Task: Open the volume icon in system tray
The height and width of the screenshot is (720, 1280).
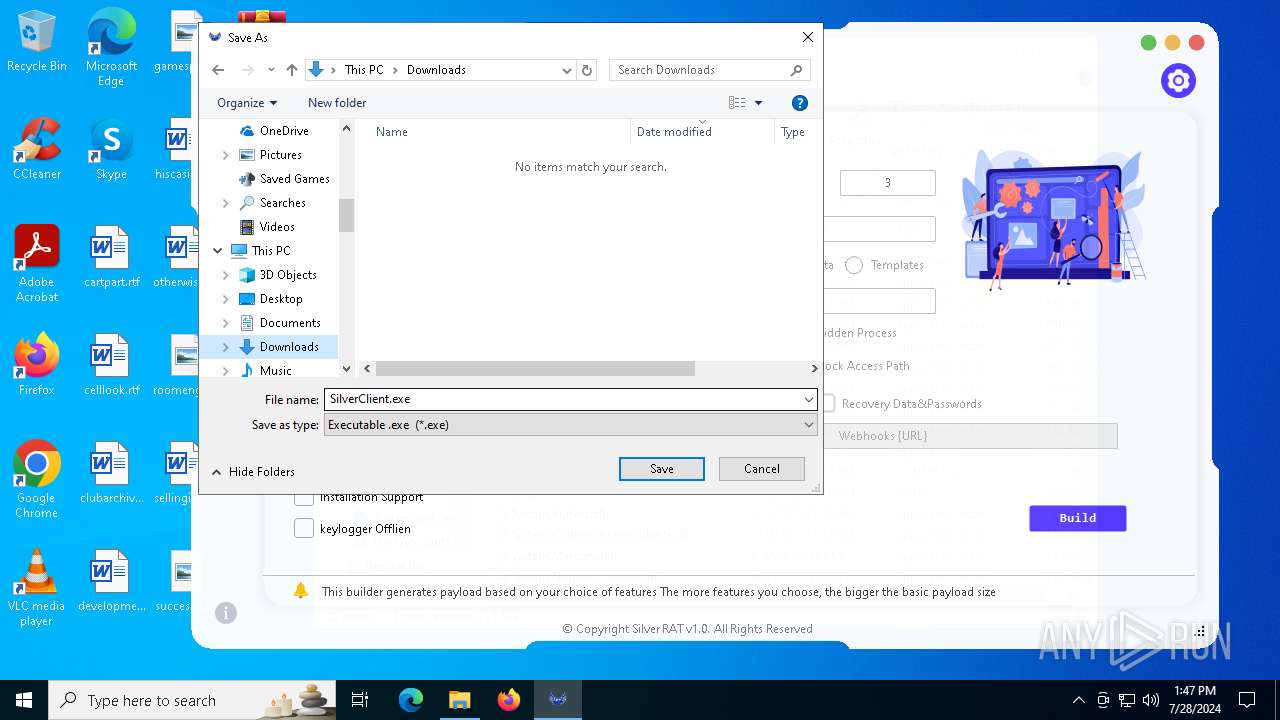Action: coord(1150,700)
